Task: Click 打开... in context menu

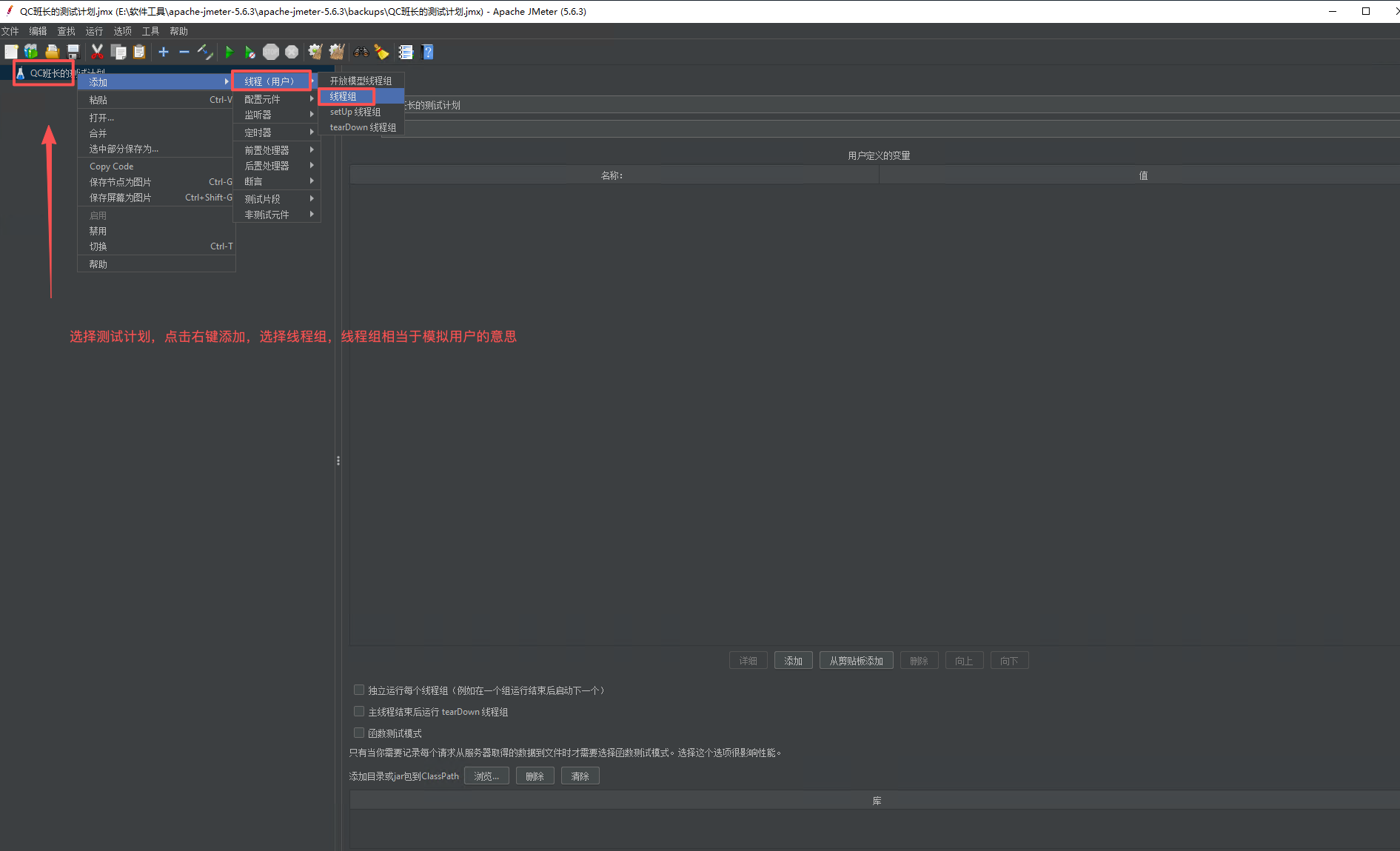Action: pyautogui.click(x=156, y=118)
